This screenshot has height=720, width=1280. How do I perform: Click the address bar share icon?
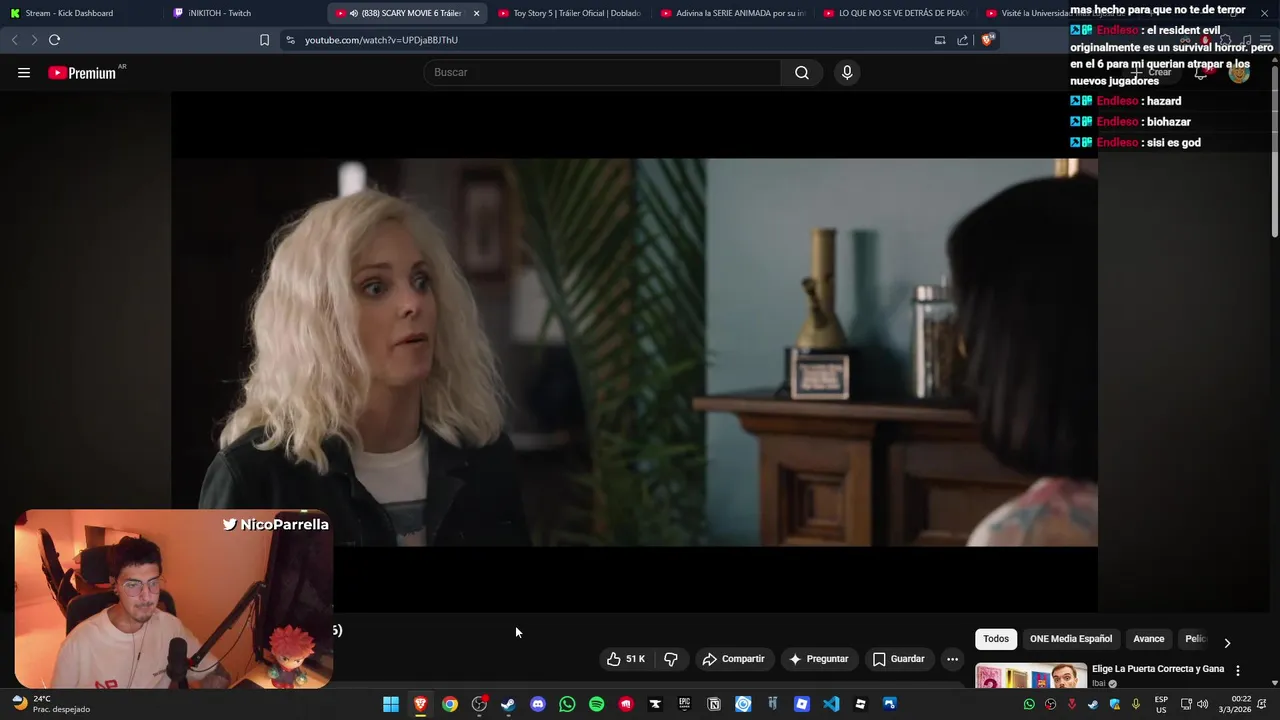point(962,40)
